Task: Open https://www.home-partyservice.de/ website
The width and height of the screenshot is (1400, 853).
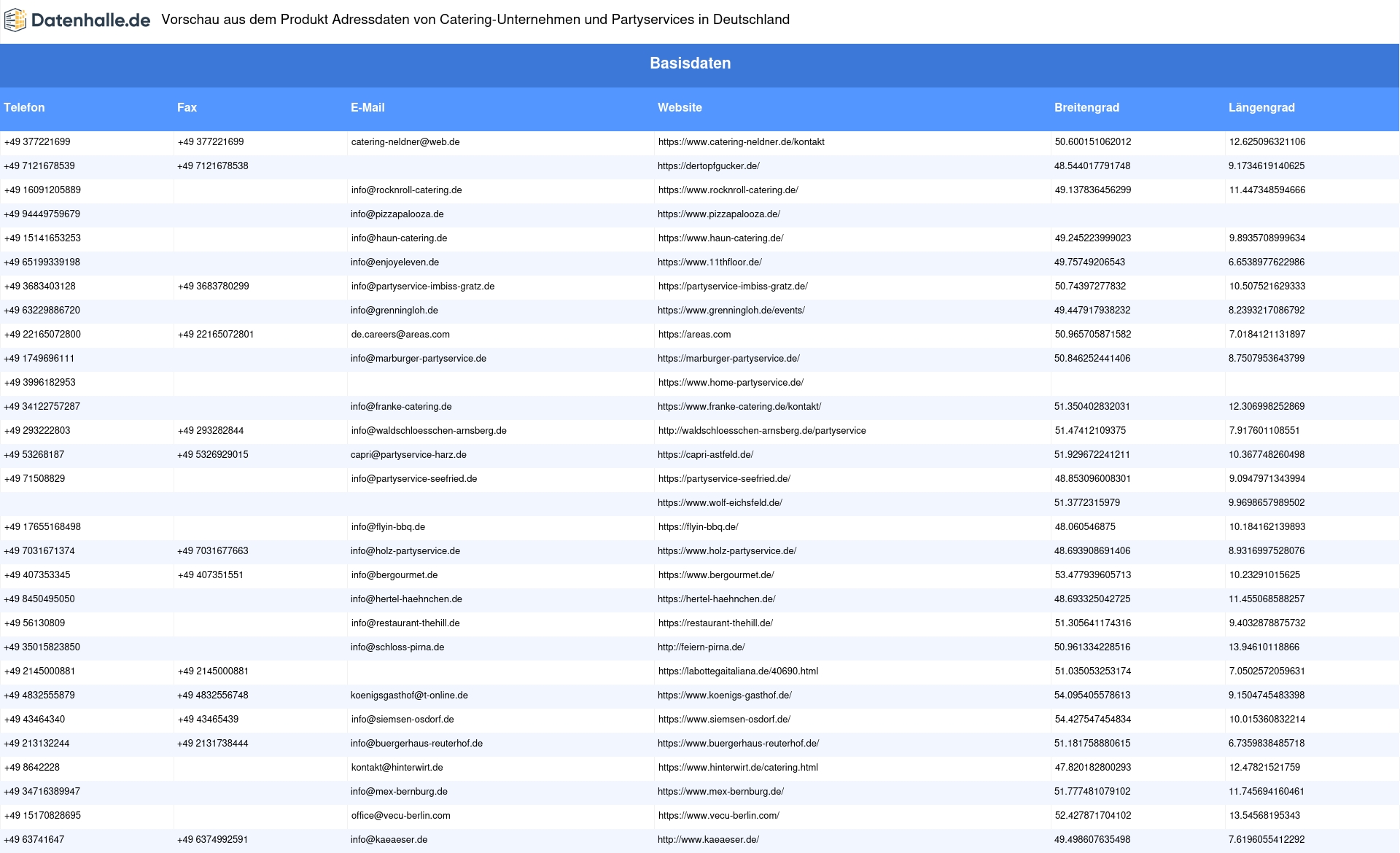Action: click(731, 383)
